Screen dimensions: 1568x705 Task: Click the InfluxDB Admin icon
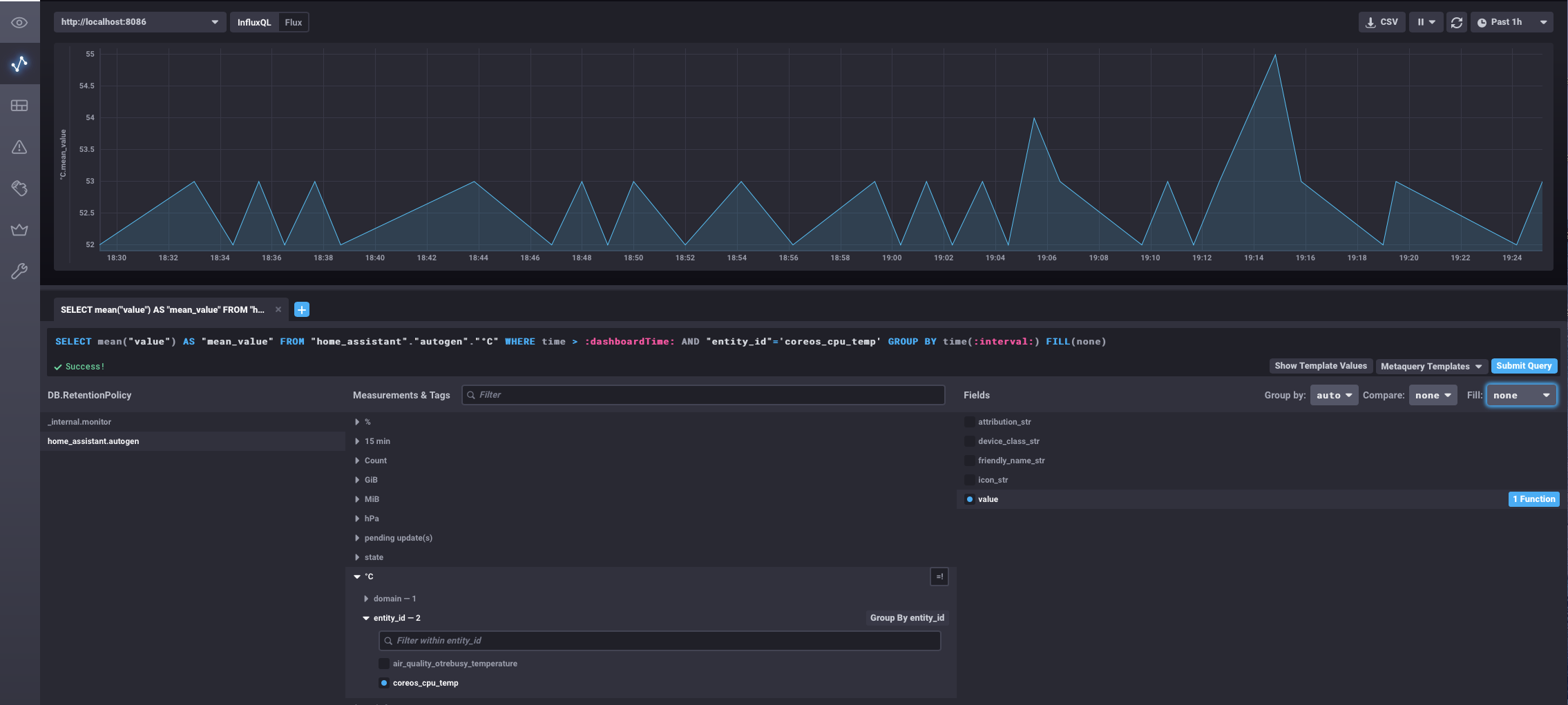19,188
